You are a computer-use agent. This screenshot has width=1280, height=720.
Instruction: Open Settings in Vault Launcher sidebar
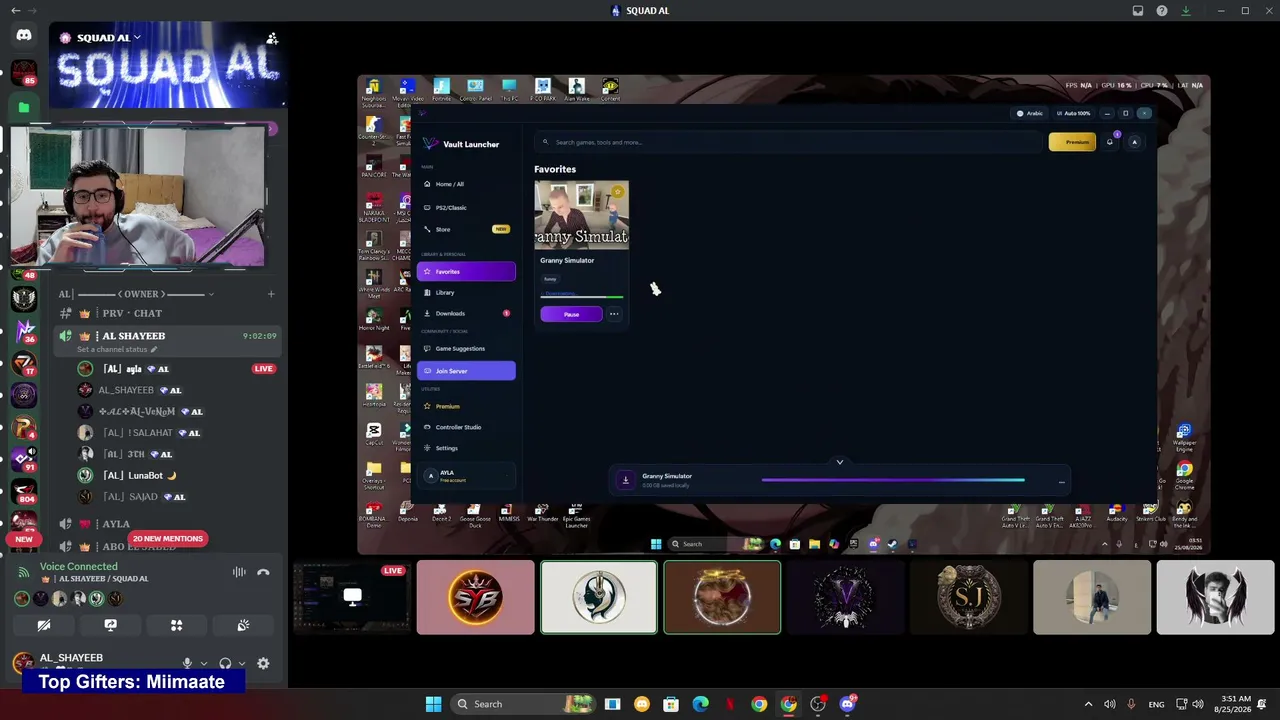coord(466,448)
